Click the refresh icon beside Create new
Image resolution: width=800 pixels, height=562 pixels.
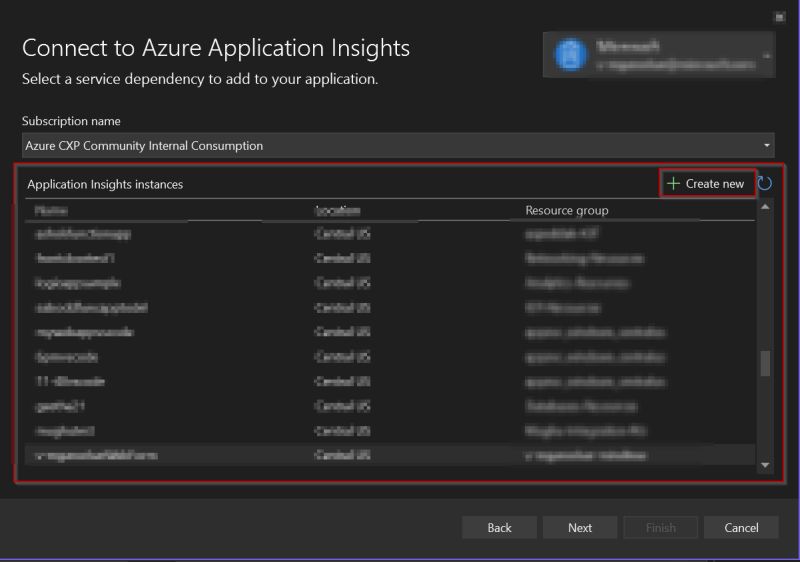[x=765, y=183]
